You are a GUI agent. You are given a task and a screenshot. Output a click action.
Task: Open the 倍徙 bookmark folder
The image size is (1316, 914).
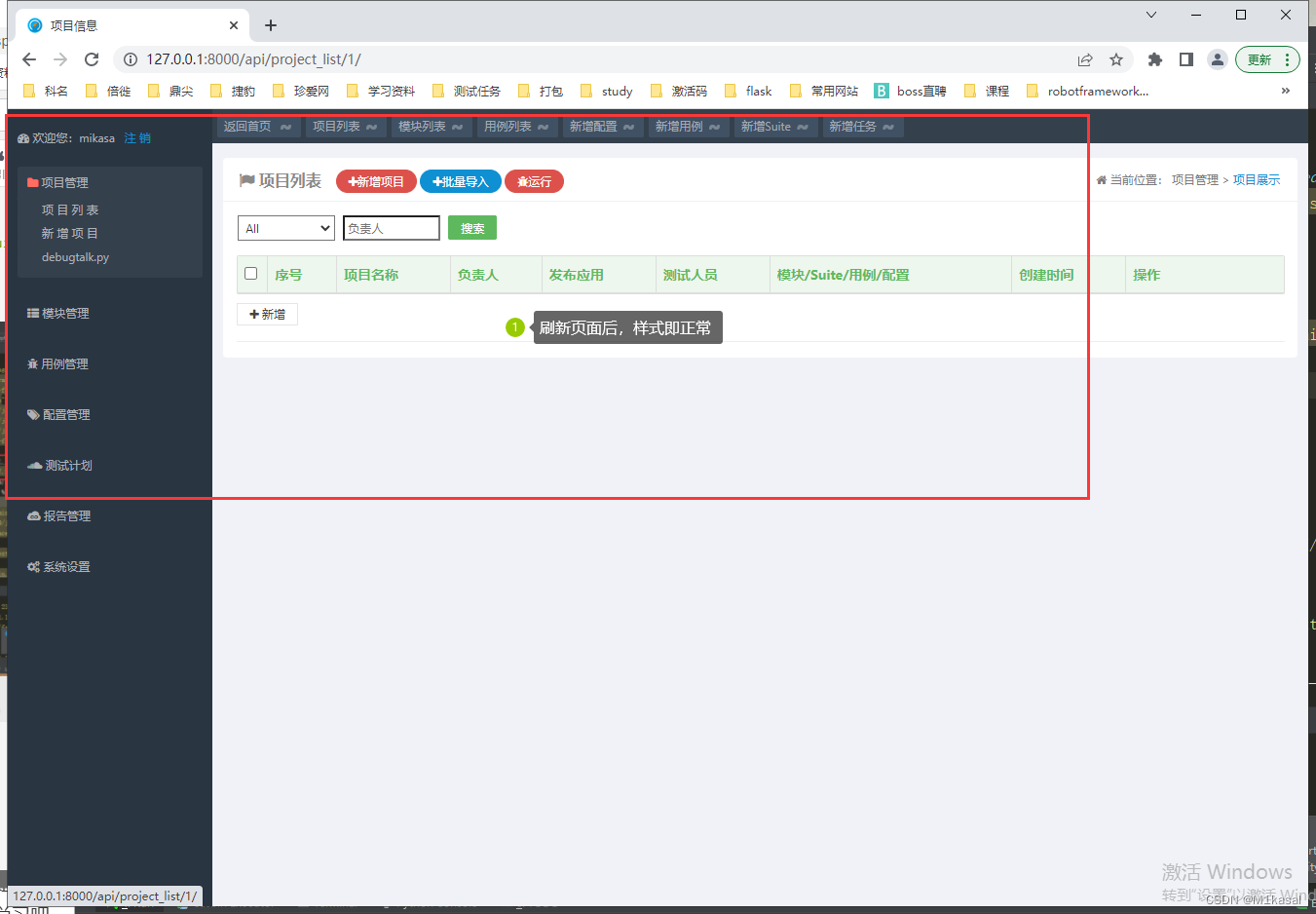[x=108, y=91]
